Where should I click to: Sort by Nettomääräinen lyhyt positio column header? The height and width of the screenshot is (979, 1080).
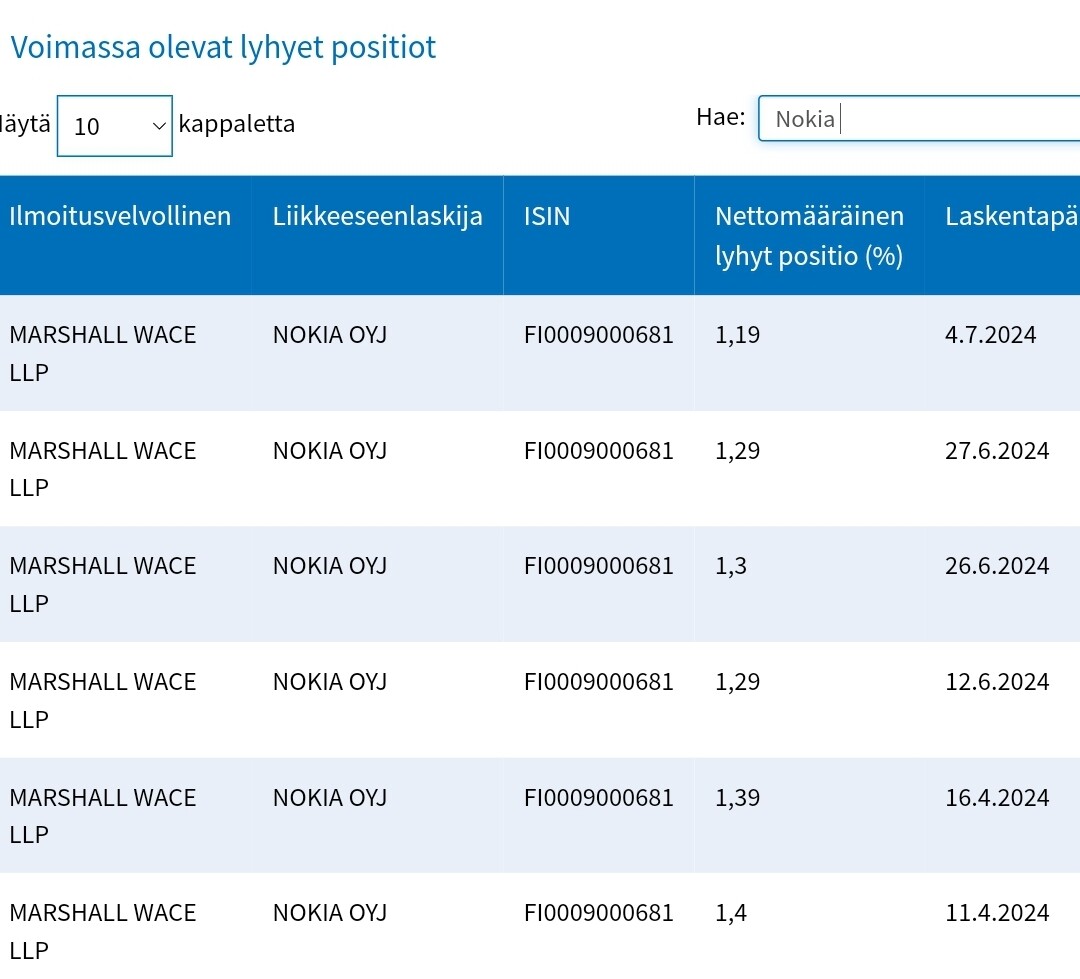[809, 235]
